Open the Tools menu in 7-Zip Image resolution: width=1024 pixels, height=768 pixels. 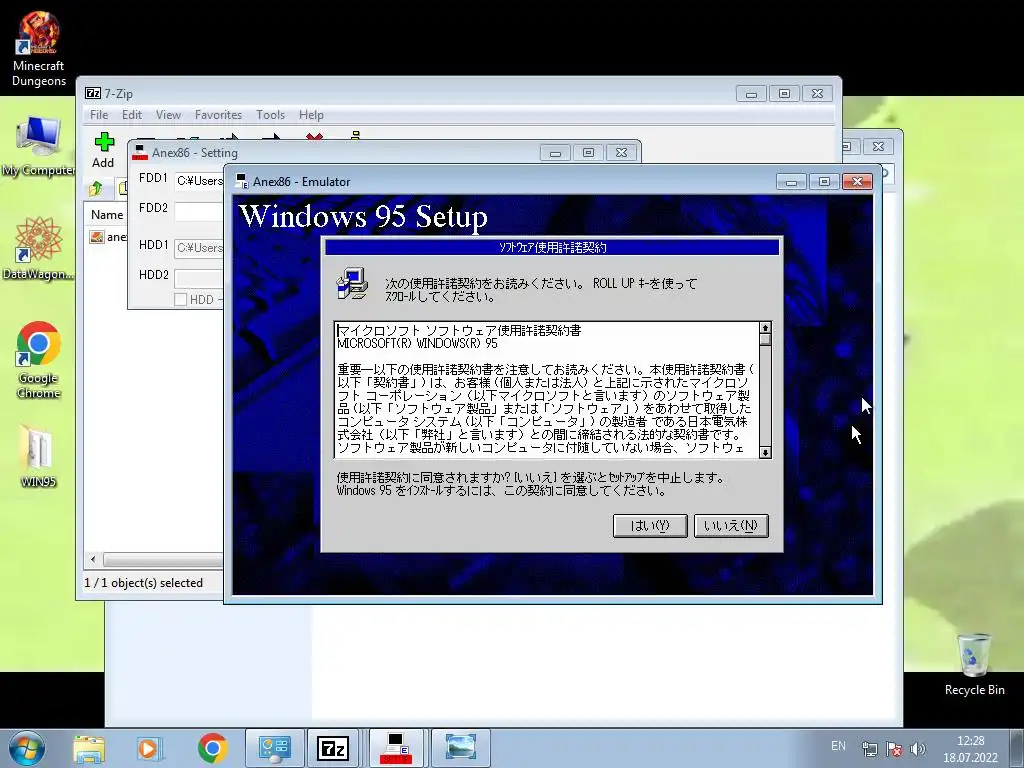click(x=270, y=115)
